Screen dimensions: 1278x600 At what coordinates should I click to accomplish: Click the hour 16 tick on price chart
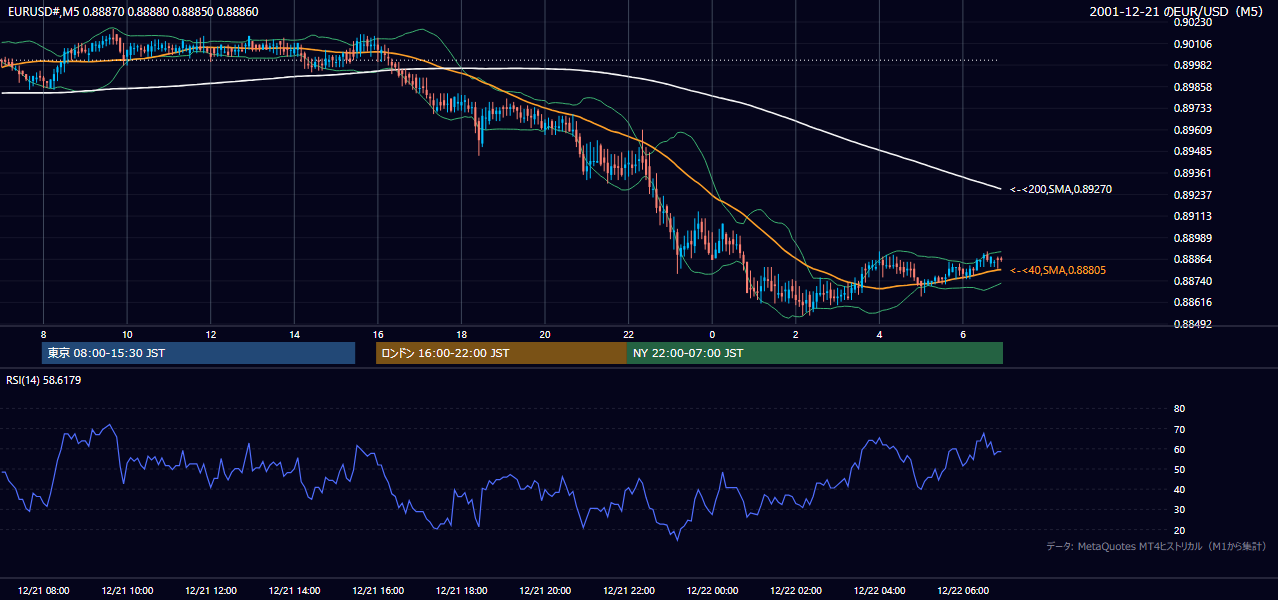click(378, 334)
